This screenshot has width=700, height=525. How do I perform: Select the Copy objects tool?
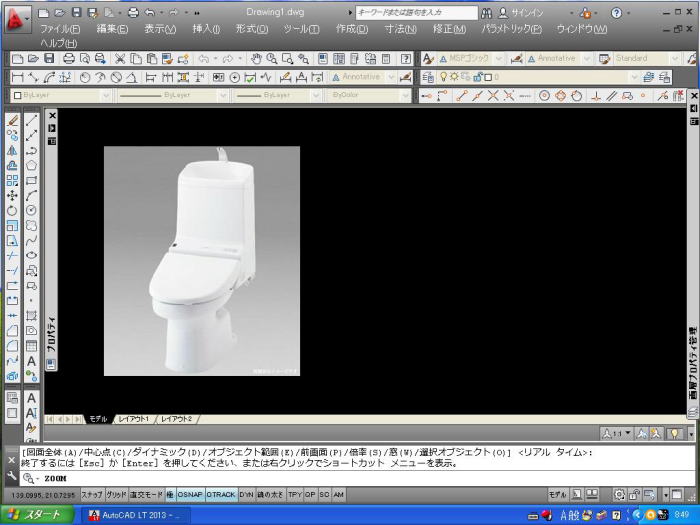[12, 135]
